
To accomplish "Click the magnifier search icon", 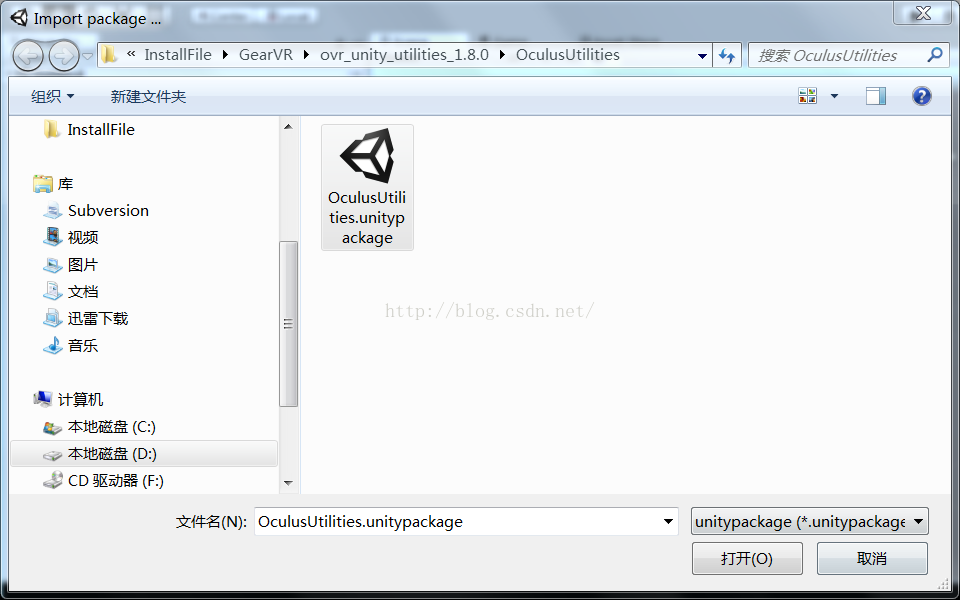I will (x=934, y=55).
